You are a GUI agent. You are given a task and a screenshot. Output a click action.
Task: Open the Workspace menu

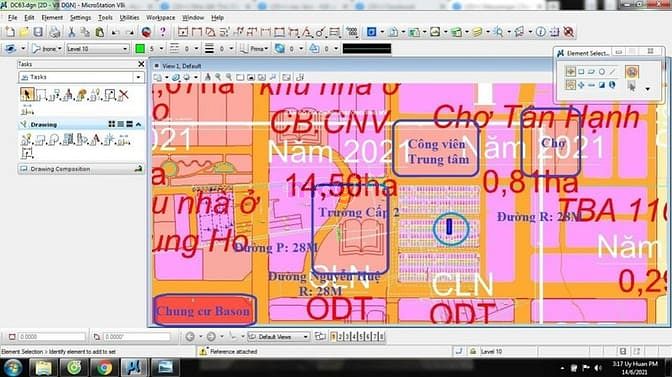click(x=161, y=18)
